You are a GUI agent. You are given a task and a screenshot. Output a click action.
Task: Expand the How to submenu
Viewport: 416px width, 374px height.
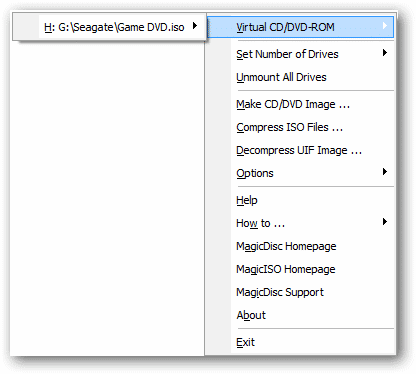click(x=300, y=223)
